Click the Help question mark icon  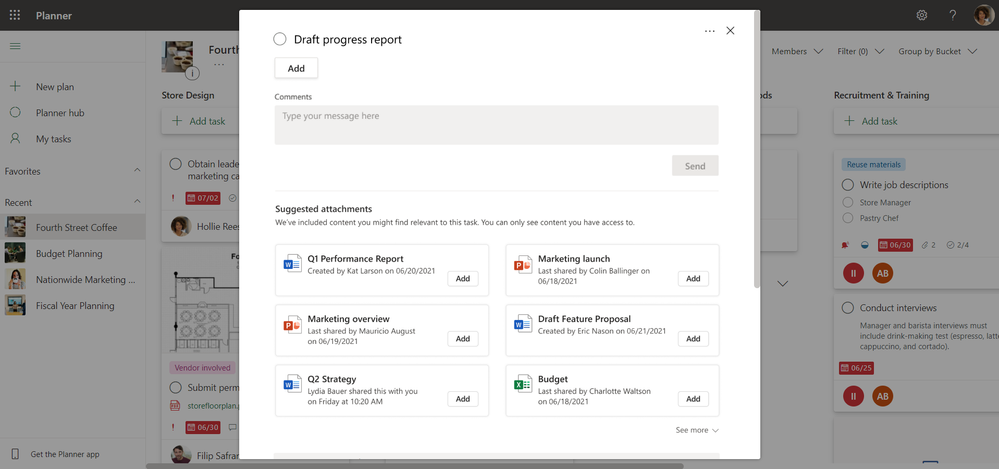pos(953,16)
